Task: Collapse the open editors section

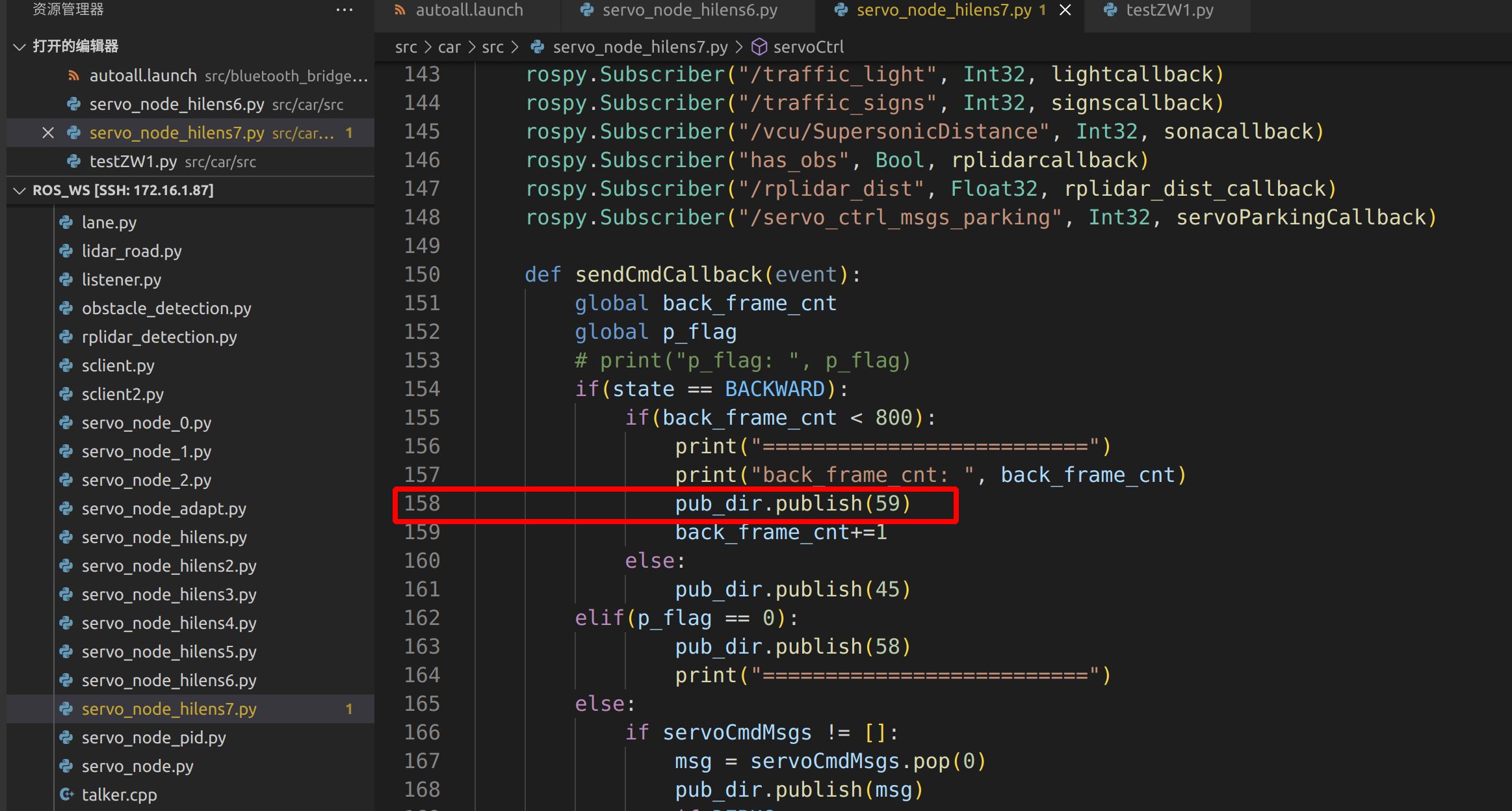Action: coord(20,46)
